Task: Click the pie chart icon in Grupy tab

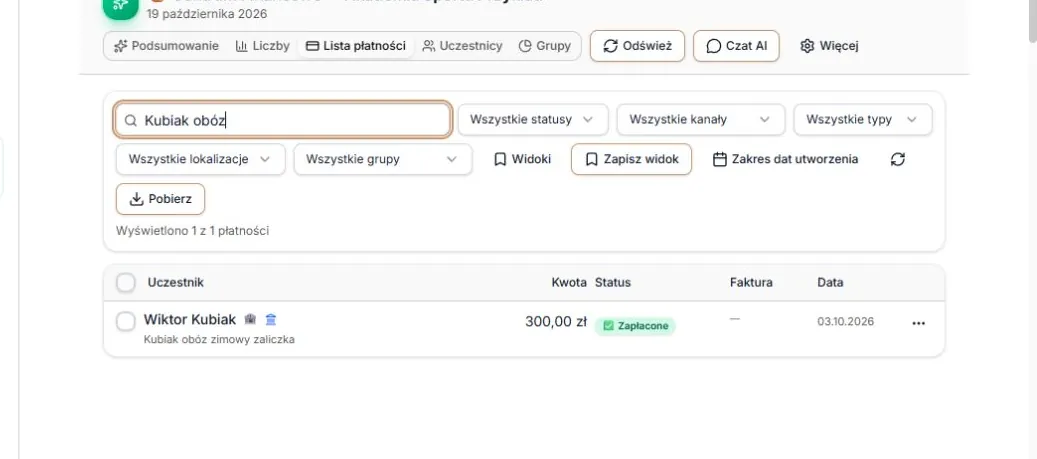Action: 525,46
